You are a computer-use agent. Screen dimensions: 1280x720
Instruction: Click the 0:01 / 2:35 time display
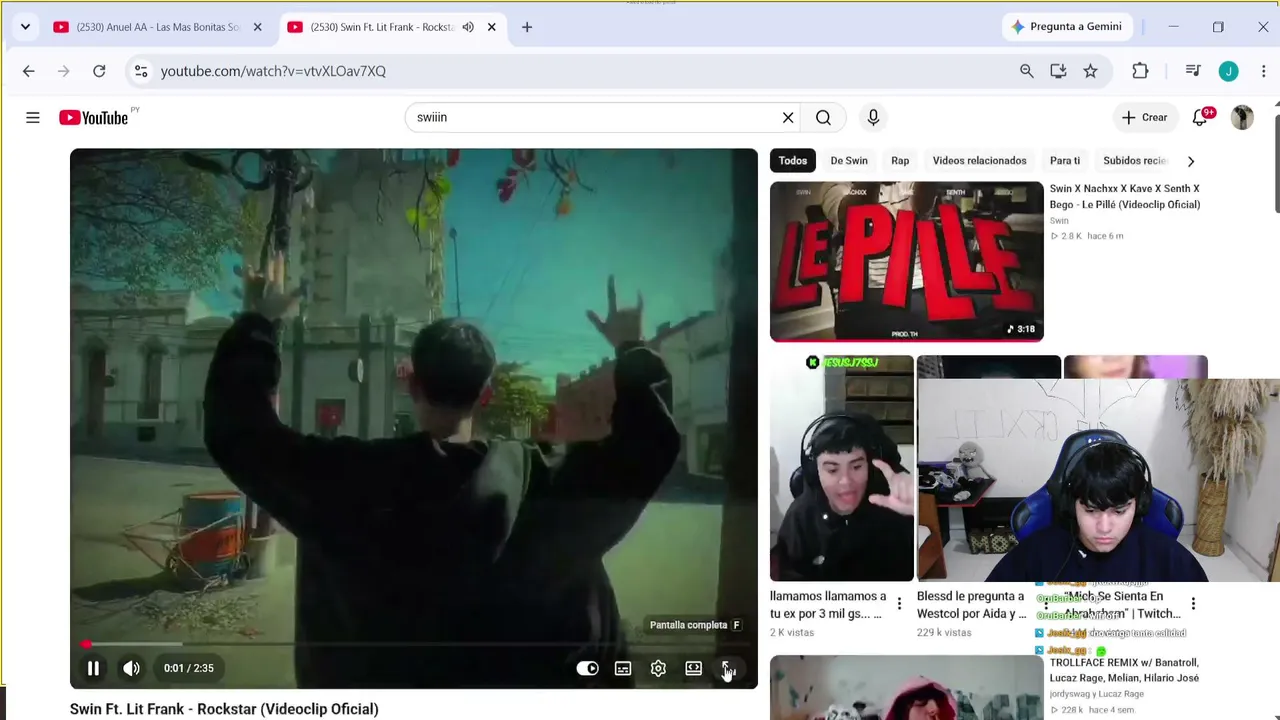click(x=189, y=668)
